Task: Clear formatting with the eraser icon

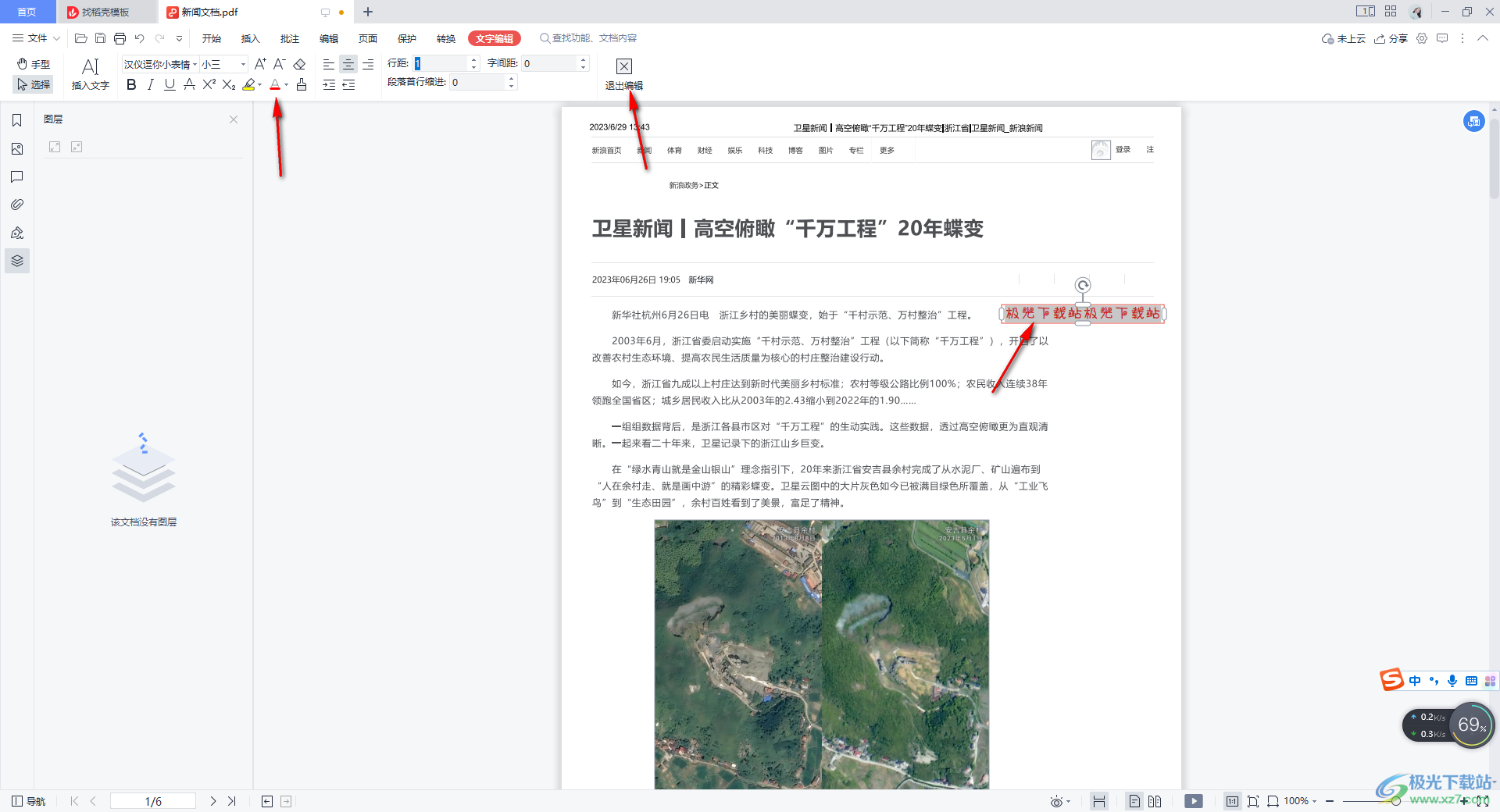Action: [299, 64]
